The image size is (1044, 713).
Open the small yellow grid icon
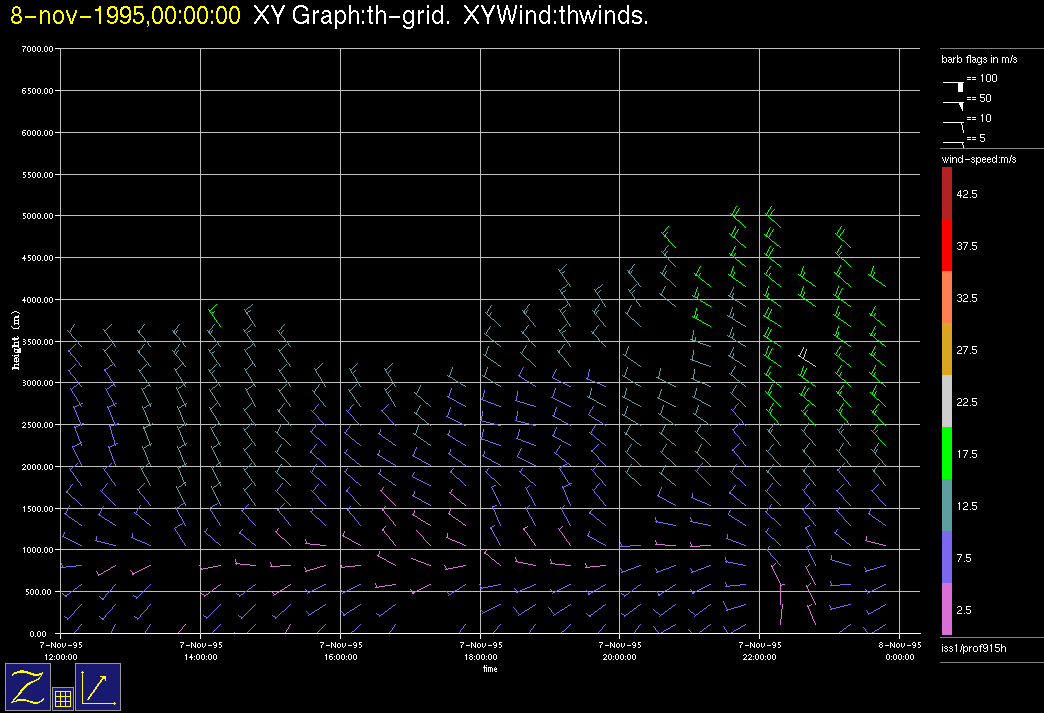point(62,699)
